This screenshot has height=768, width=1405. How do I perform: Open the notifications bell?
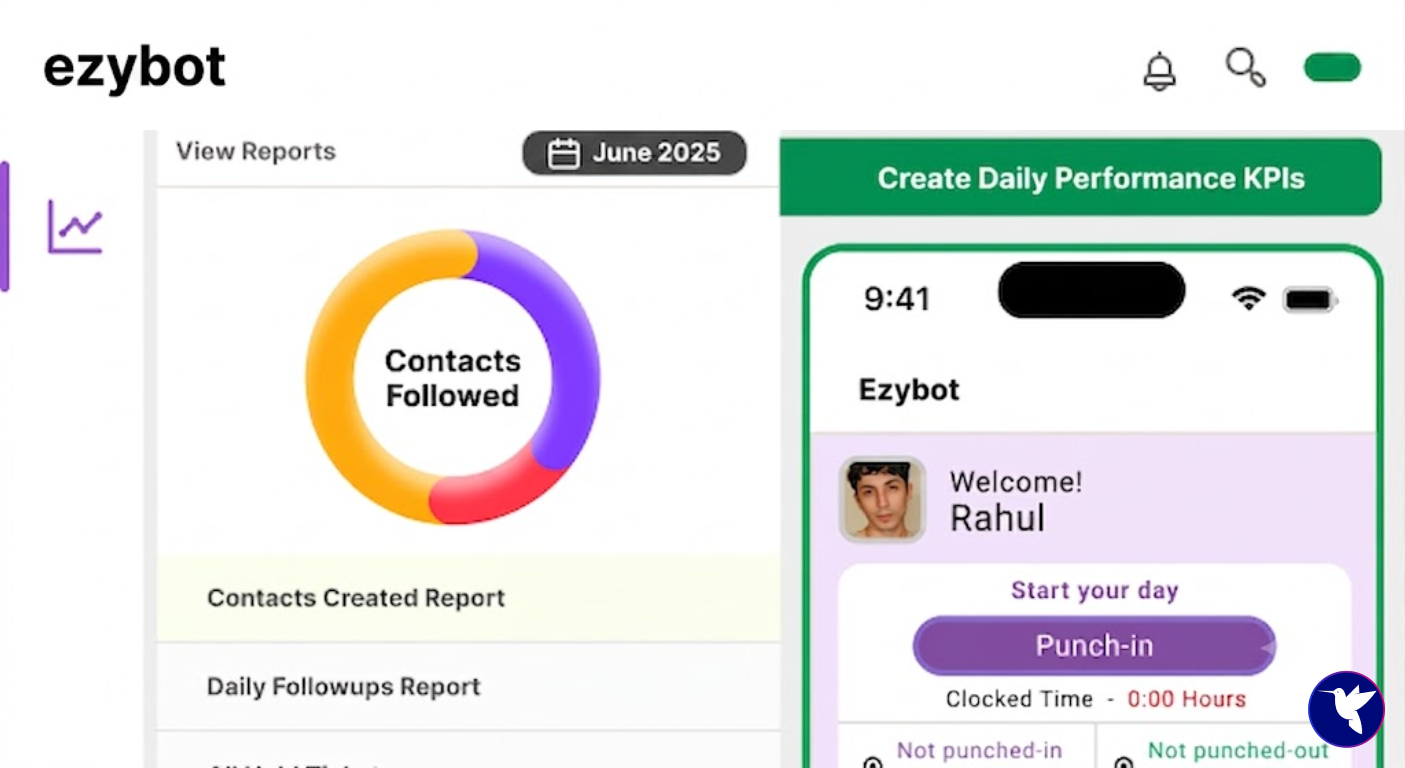click(1159, 71)
